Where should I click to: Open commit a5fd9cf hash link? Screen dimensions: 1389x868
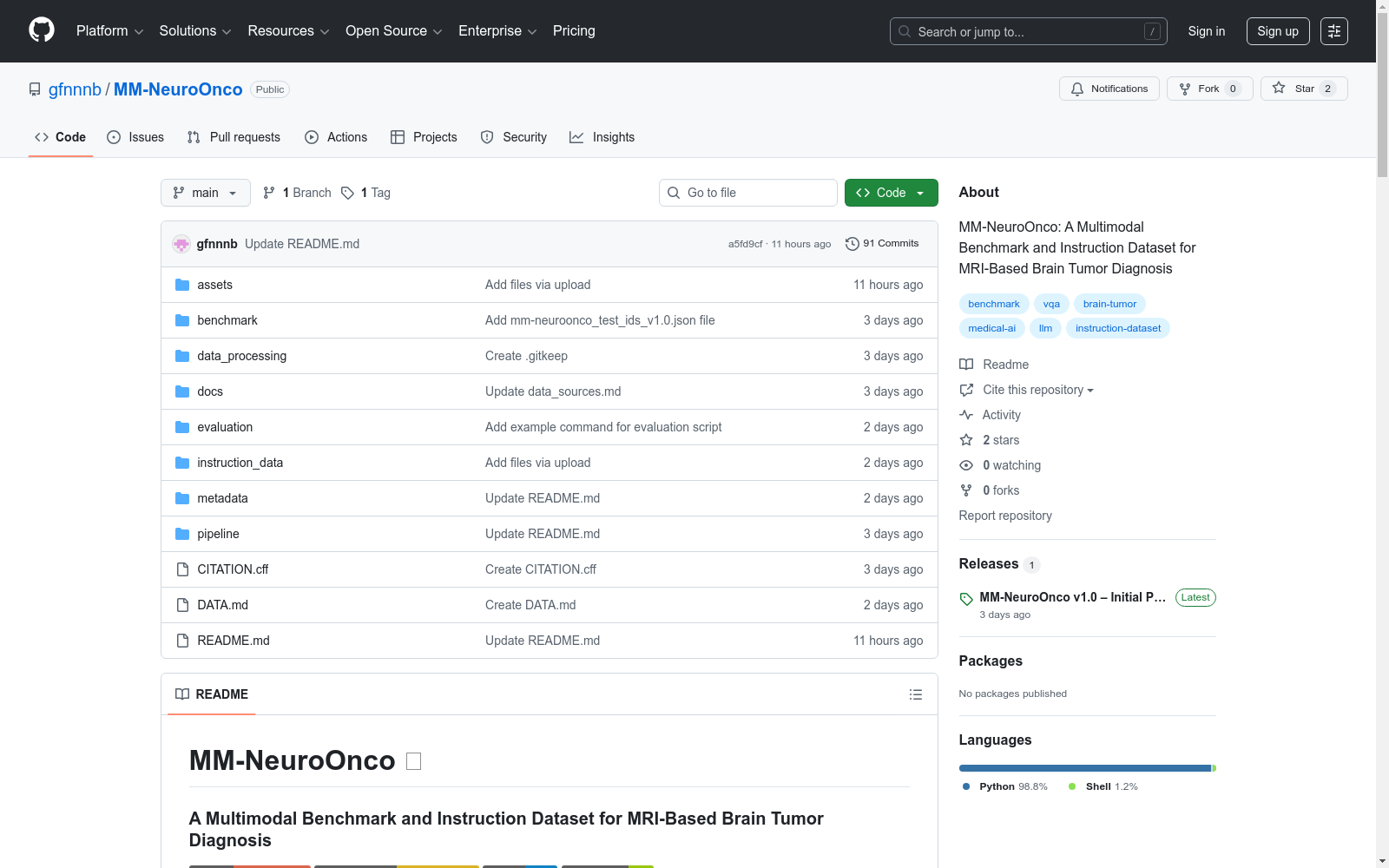(746, 244)
